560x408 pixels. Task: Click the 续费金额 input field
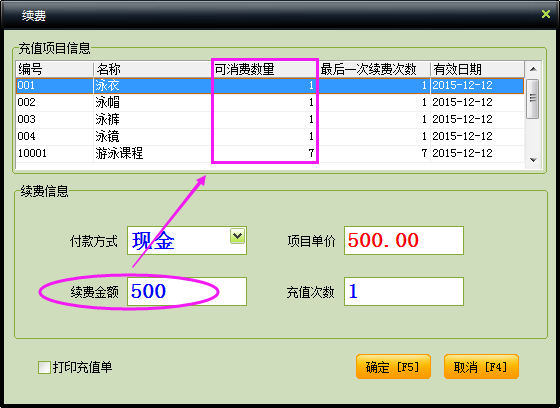click(x=187, y=291)
